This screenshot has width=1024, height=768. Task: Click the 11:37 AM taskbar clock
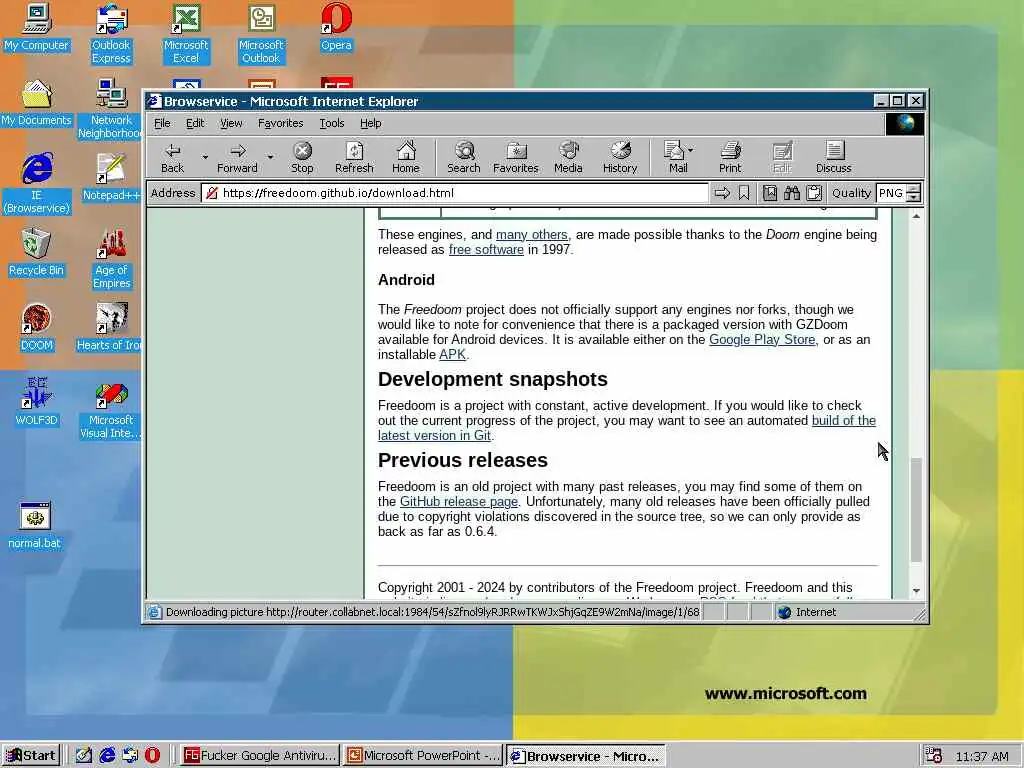tap(982, 756)
